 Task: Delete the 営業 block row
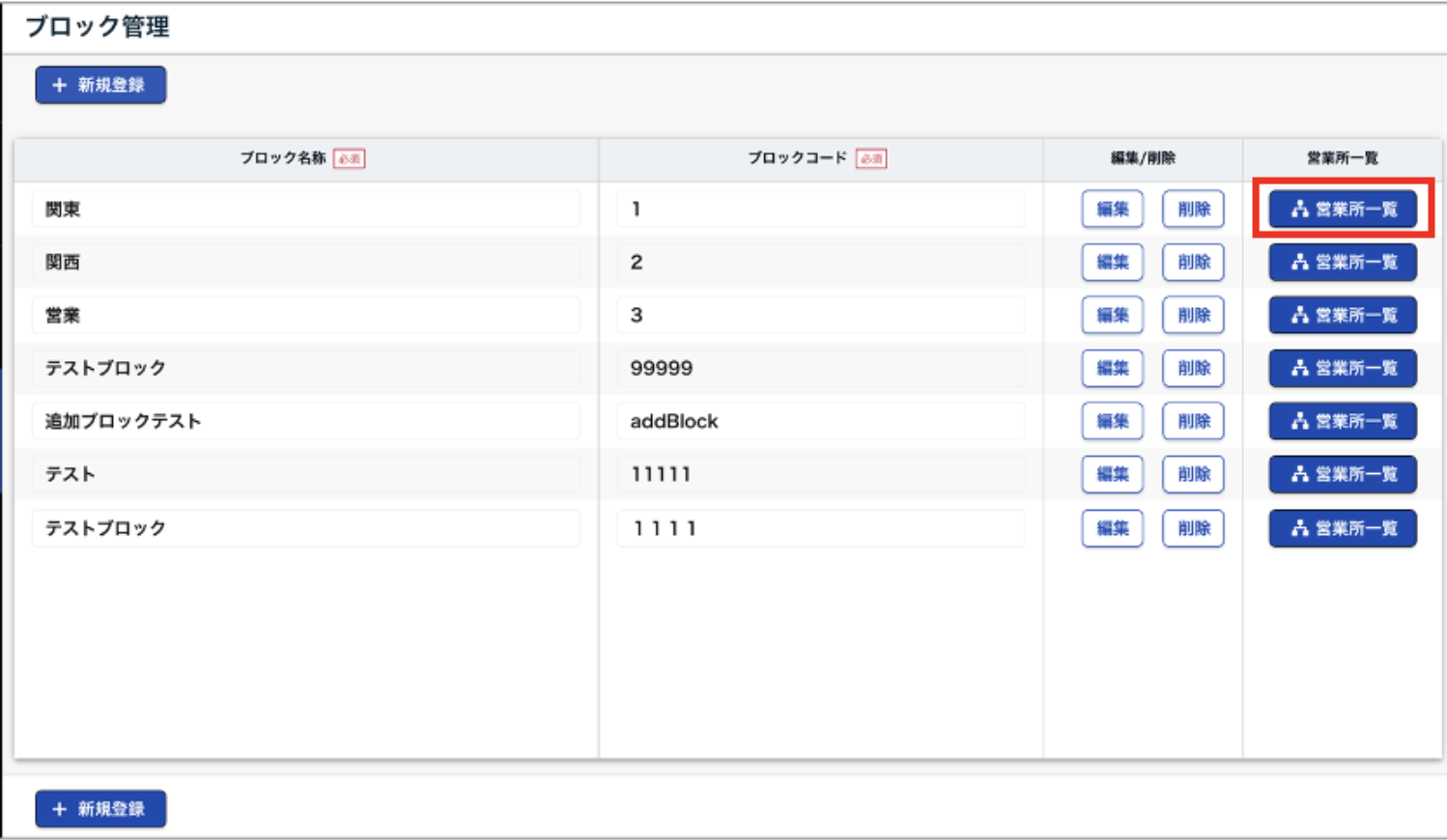point(1193,316)
